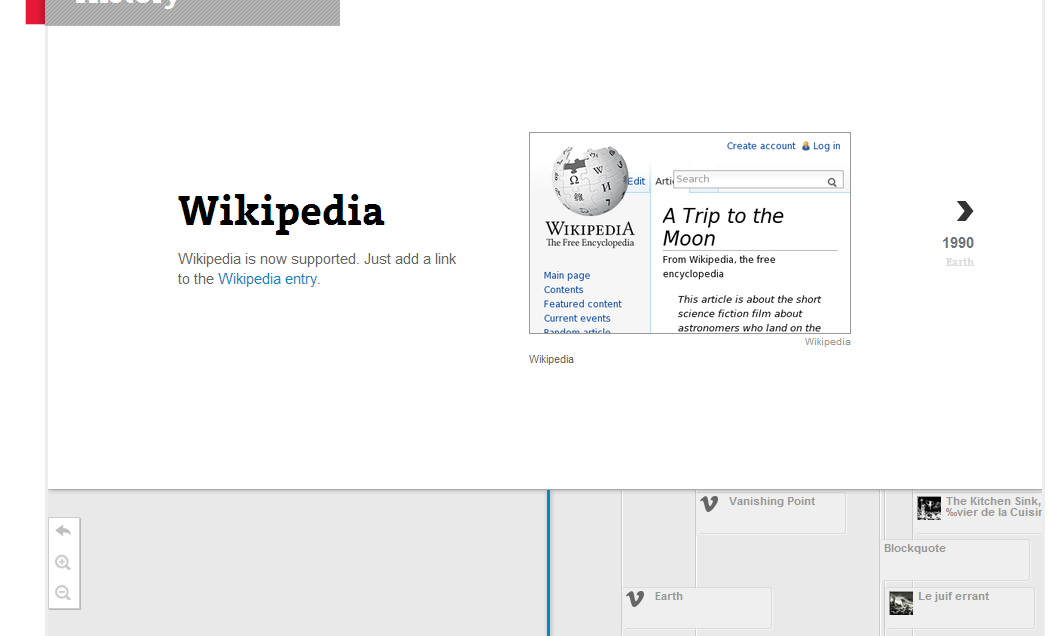Click the Le juif errant marker thumbnail
This screenshot has height=636, width=1055.
pos(901,603)
